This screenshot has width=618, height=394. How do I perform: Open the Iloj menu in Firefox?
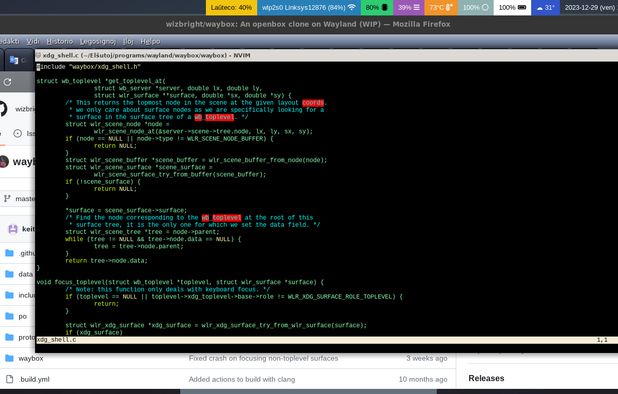point(128,41)
